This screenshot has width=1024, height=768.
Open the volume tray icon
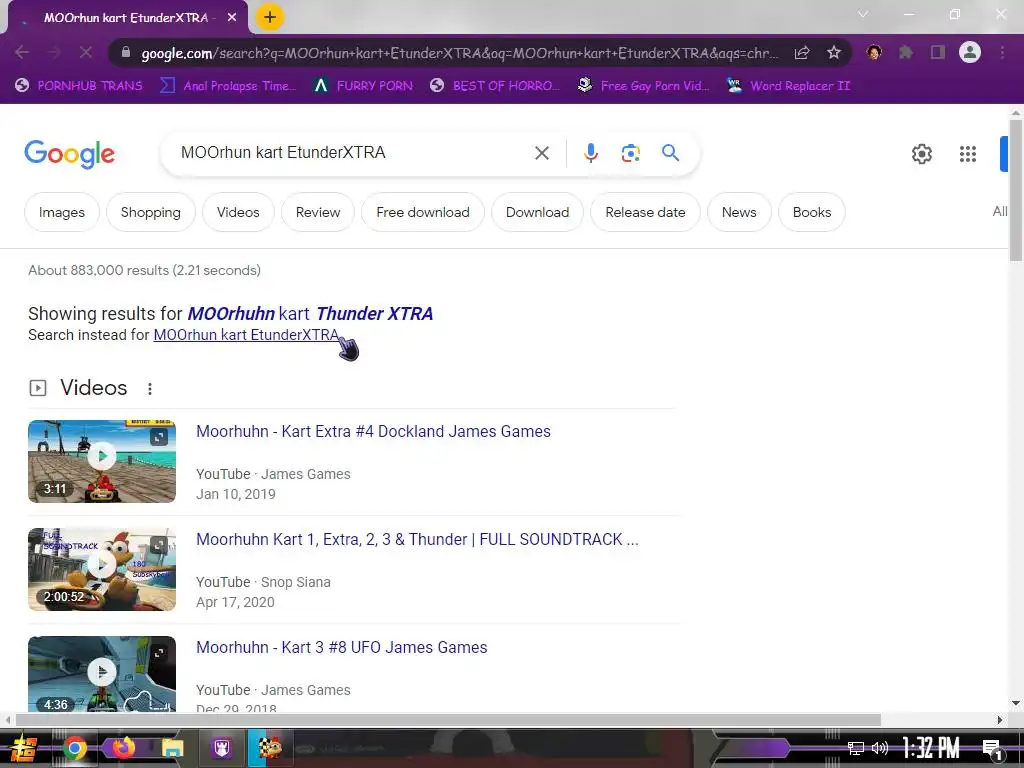(x=880, y=748)
